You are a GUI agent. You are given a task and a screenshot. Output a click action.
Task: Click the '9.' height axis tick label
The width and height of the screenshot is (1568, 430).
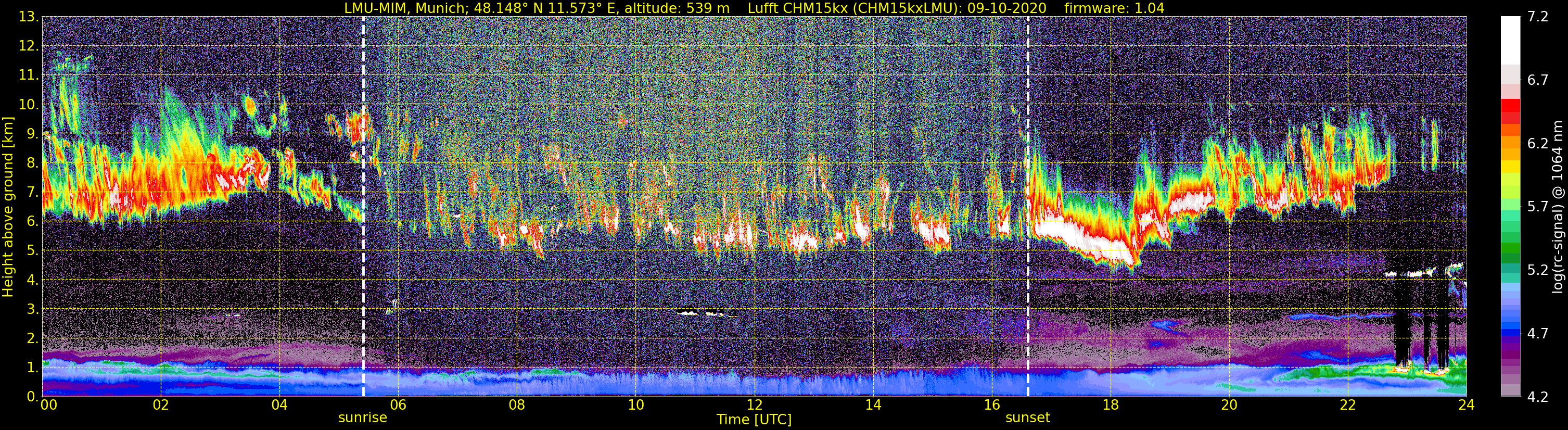(x=32, y=134)
